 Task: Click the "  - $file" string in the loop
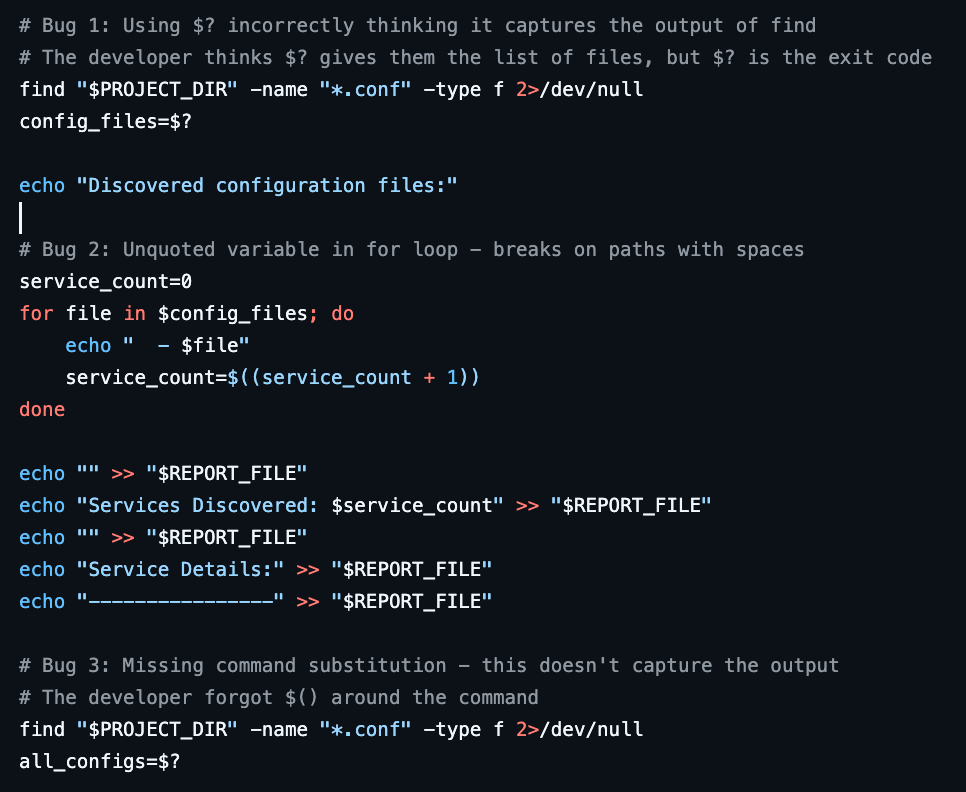click(x=185, y=345)
